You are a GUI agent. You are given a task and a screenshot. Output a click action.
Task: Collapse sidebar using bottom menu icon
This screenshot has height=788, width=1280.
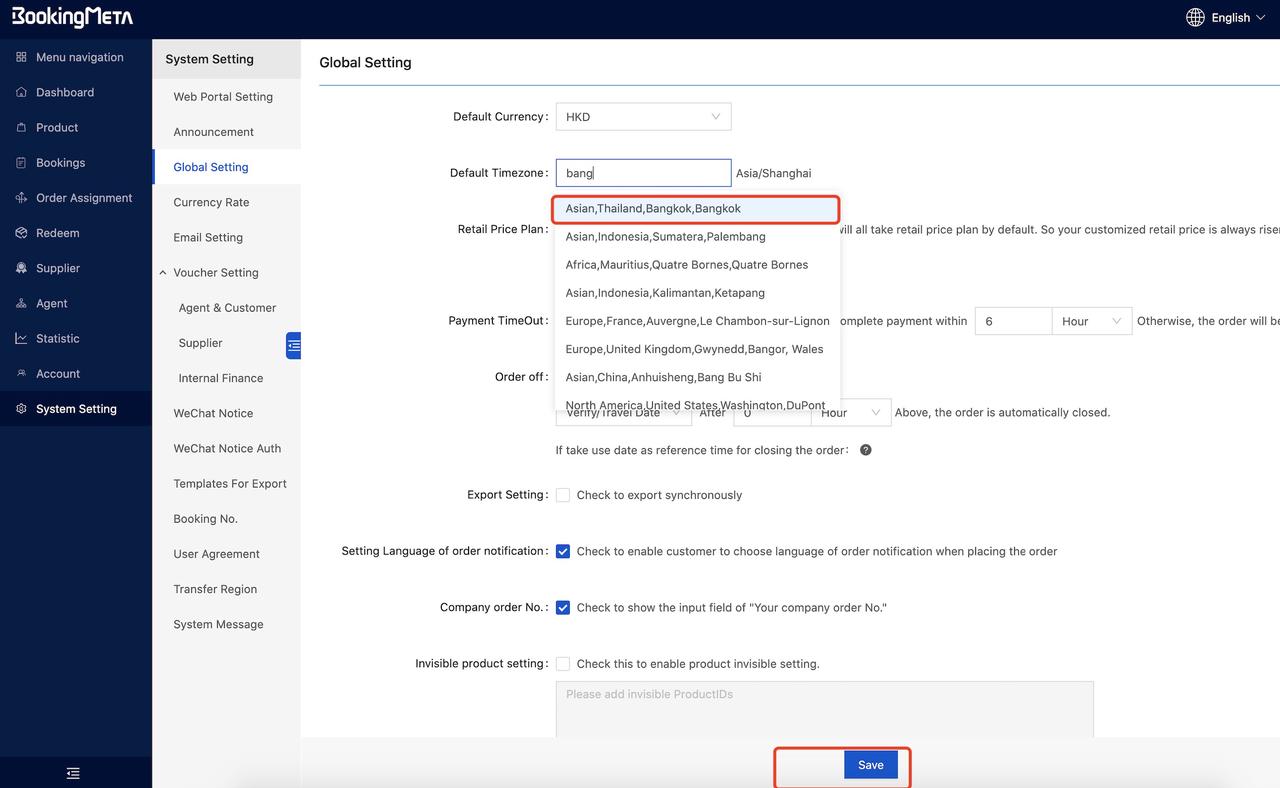[x=73, y=773]
